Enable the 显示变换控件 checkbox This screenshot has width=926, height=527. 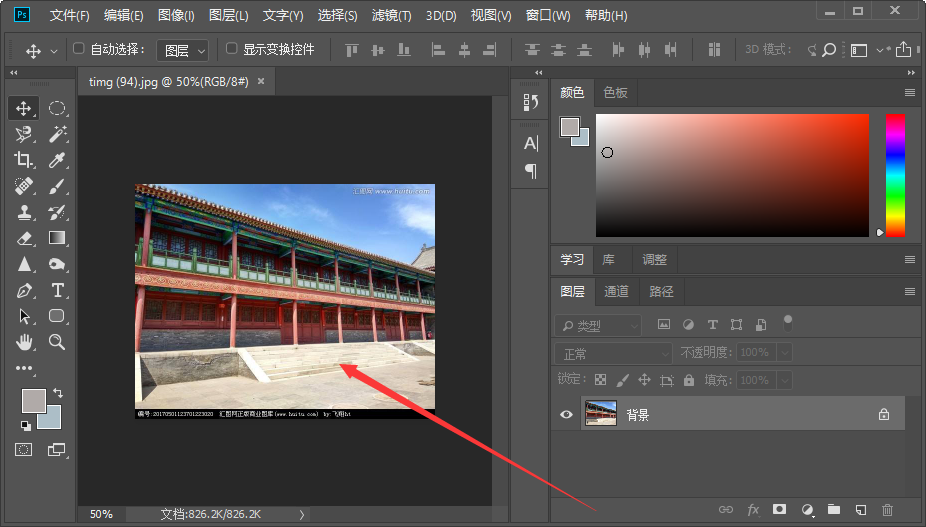tap(232, 48)
